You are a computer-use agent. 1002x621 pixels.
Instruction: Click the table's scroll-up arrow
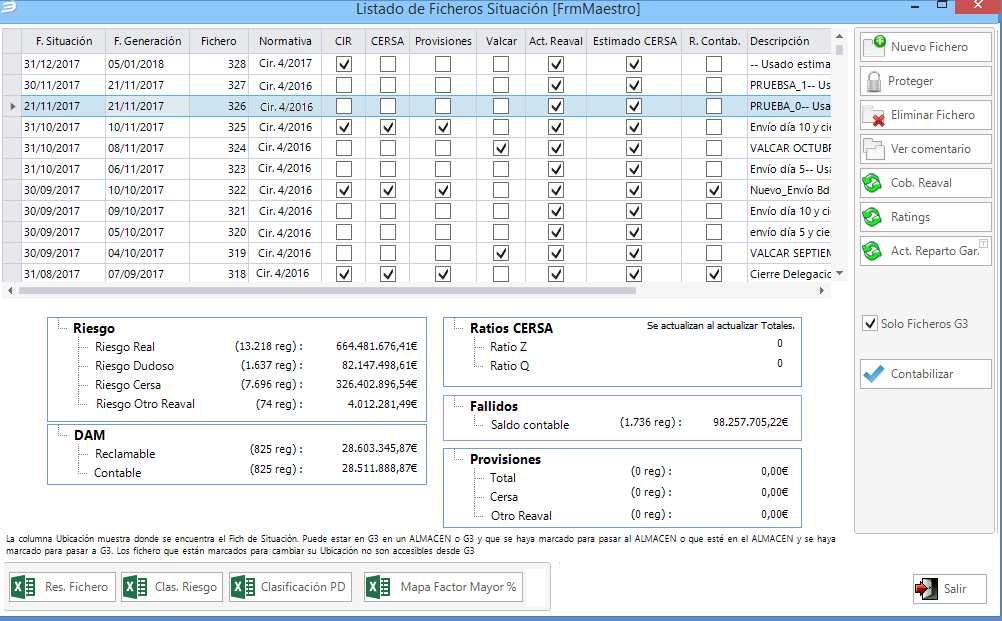point(840,36)
